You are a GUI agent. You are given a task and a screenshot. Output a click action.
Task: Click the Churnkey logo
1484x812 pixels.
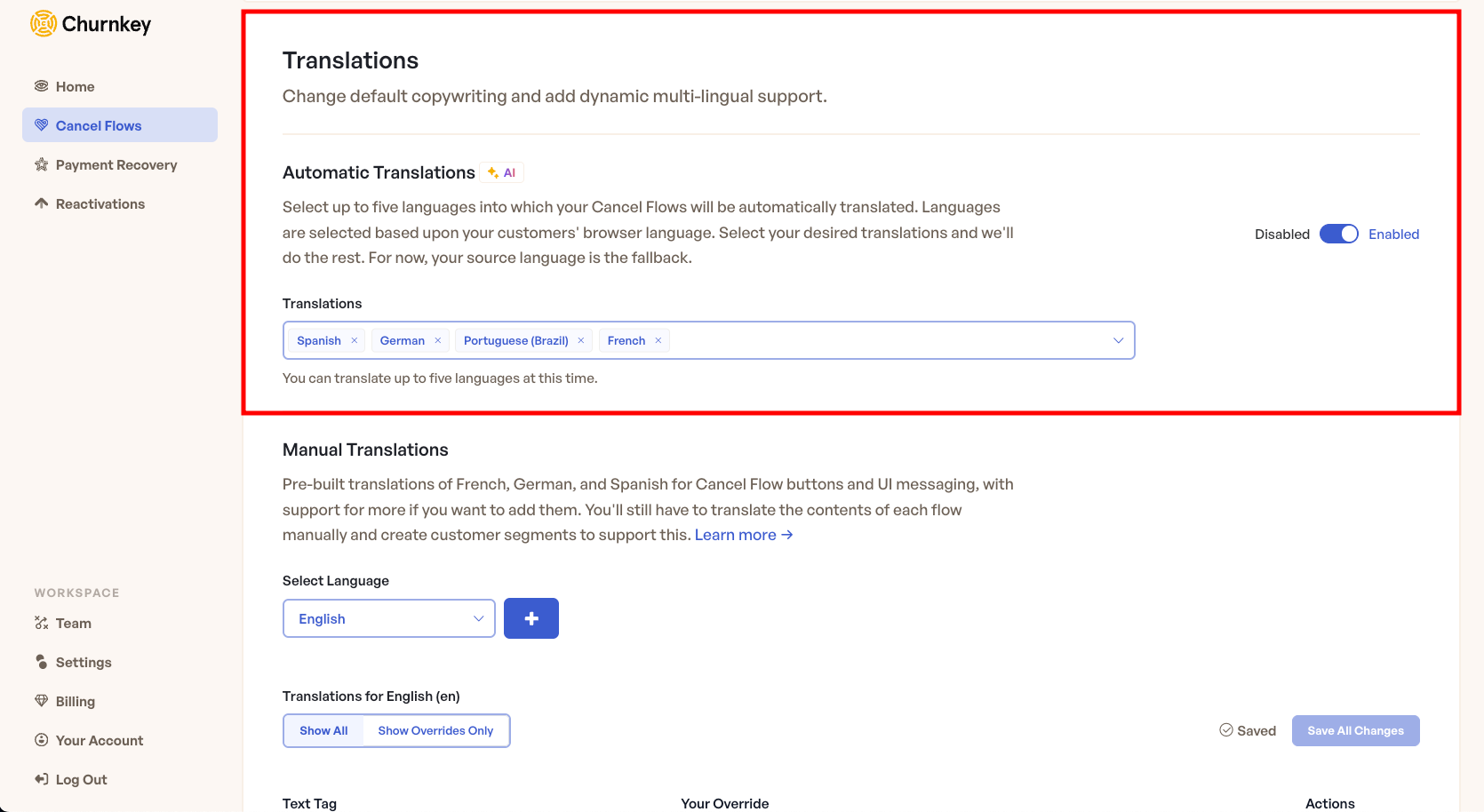click(x=89, y=23)
